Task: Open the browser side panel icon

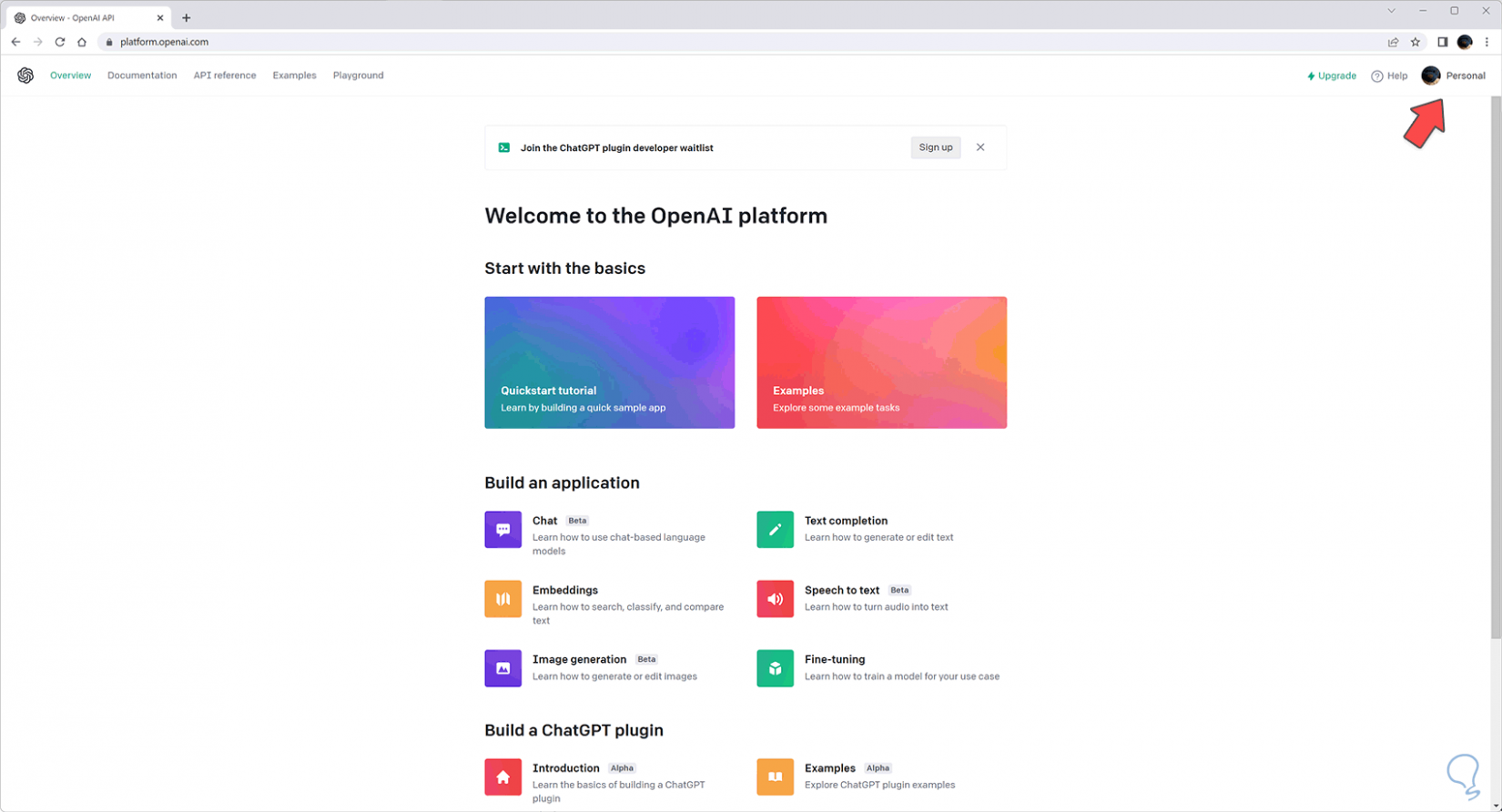Action: [1443, 42]
